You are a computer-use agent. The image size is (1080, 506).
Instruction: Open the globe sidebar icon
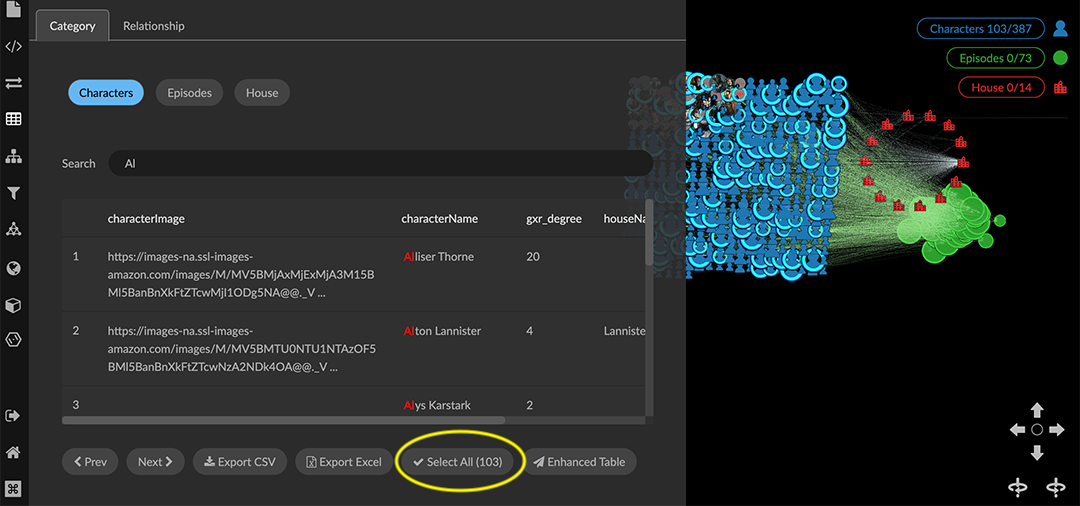(13, 268)
